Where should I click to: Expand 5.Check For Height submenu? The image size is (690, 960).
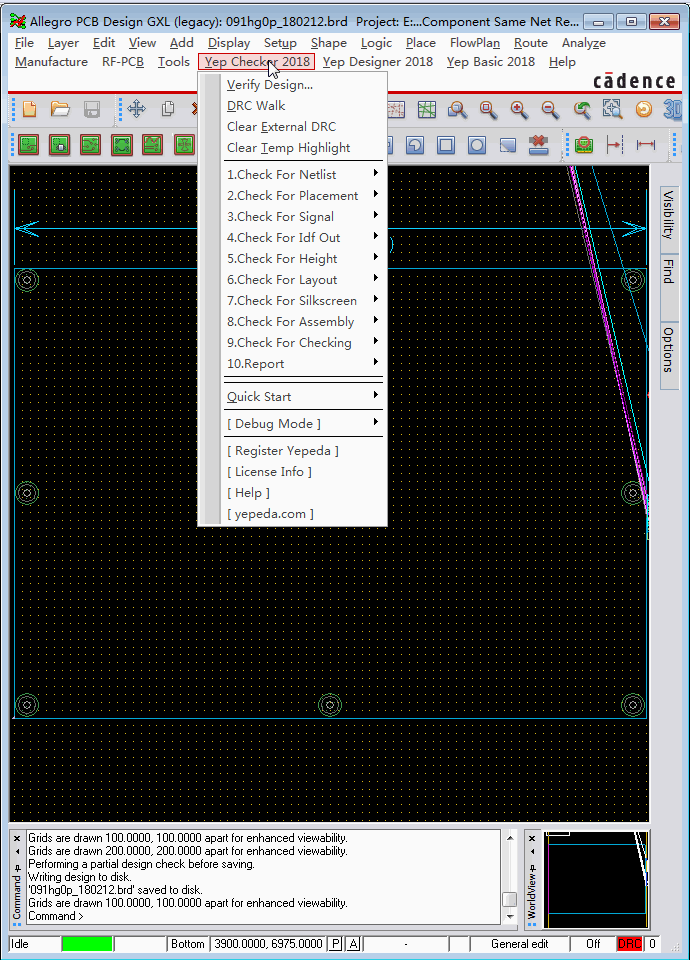pos(303,258)
